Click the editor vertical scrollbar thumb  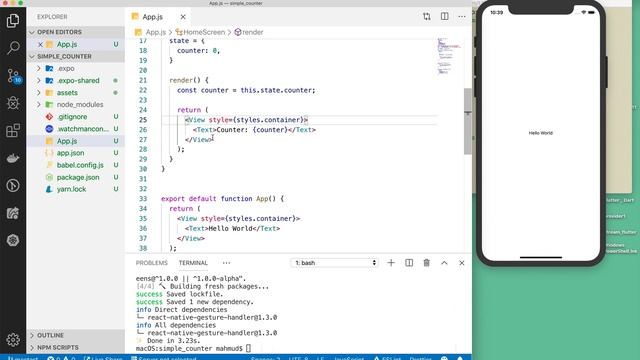pyautogui.click(x=468, y=121)
